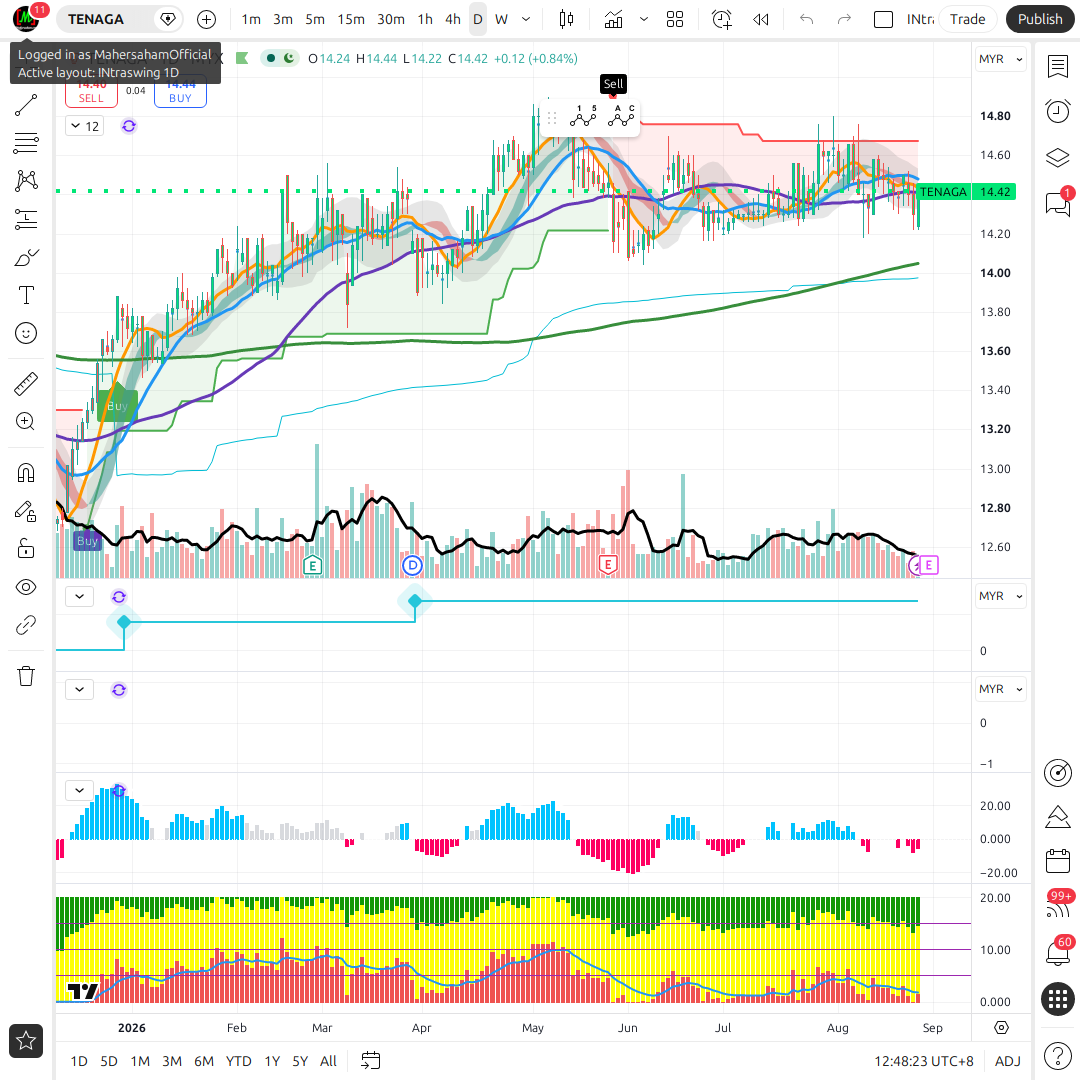Open the layout setup square icon

(883, 19)
